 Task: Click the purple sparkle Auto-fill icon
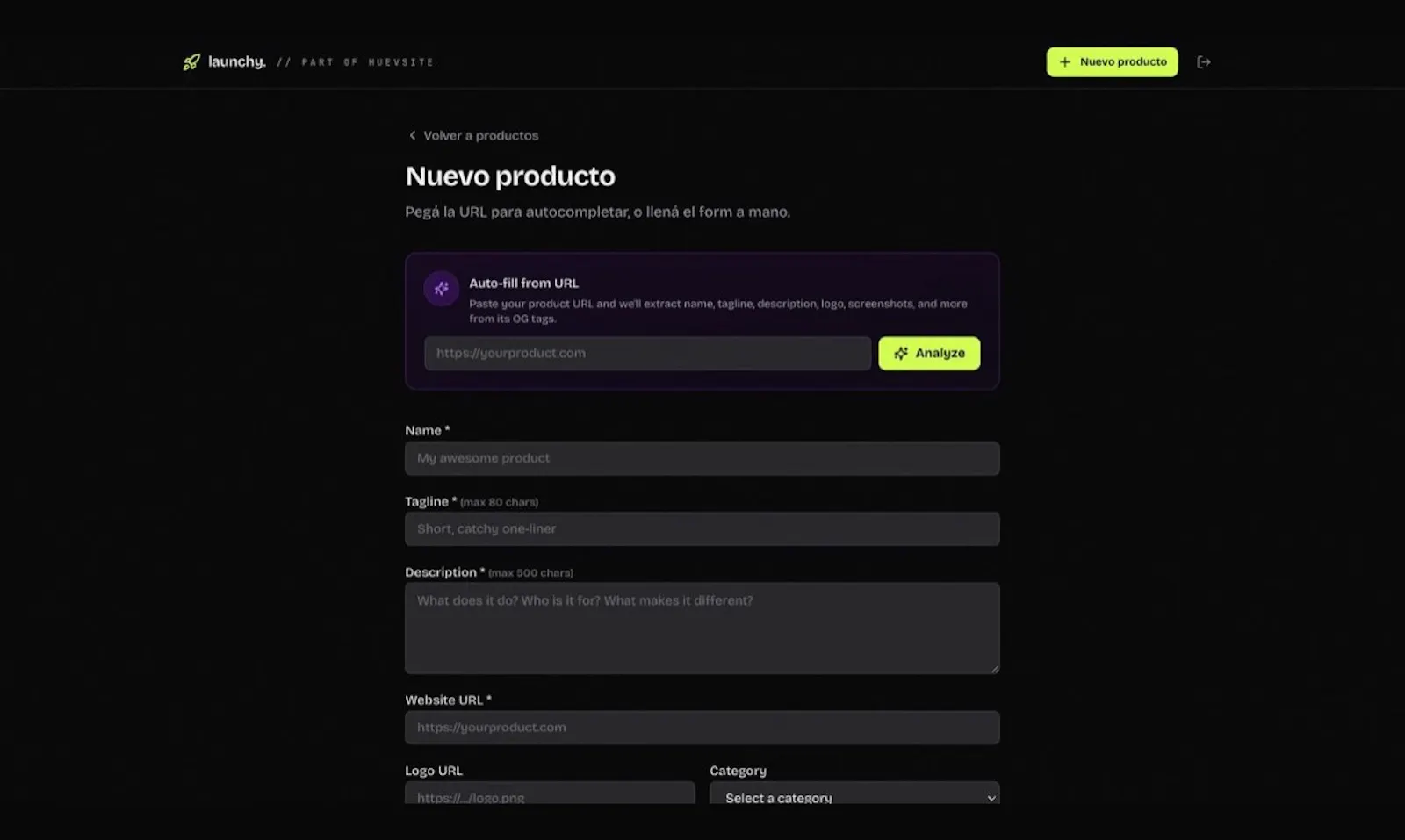point(442,288)
